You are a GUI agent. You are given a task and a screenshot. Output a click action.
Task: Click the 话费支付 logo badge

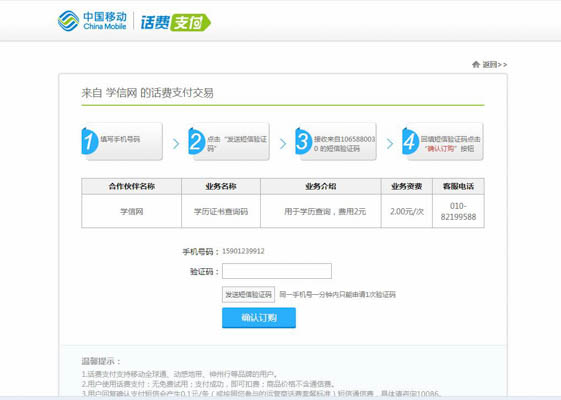pyautogui.click(x=175, y=23)
